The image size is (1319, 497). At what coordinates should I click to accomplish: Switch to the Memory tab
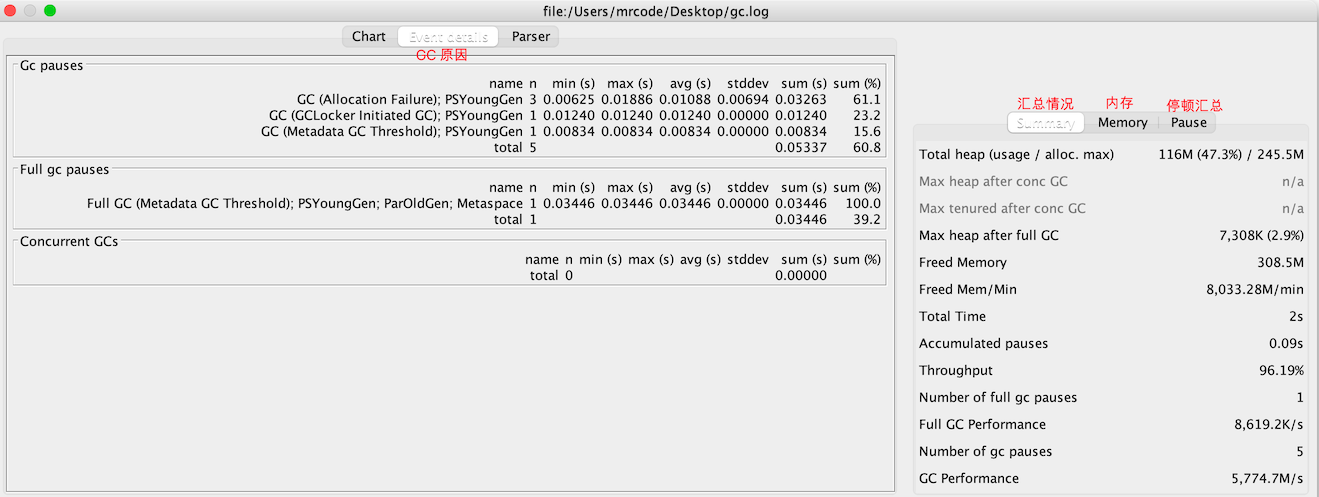(x=1122, y=122)
